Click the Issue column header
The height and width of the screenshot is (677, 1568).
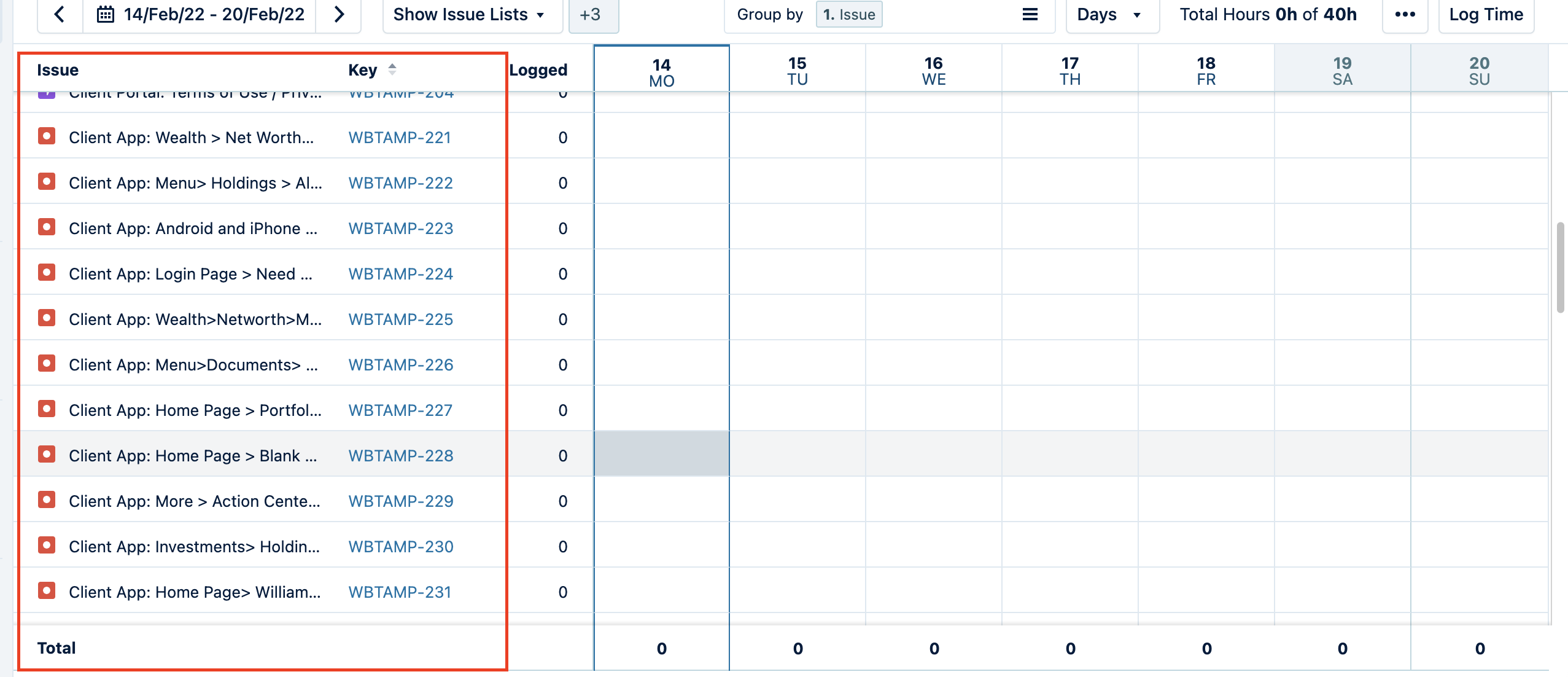coord(58,69)
